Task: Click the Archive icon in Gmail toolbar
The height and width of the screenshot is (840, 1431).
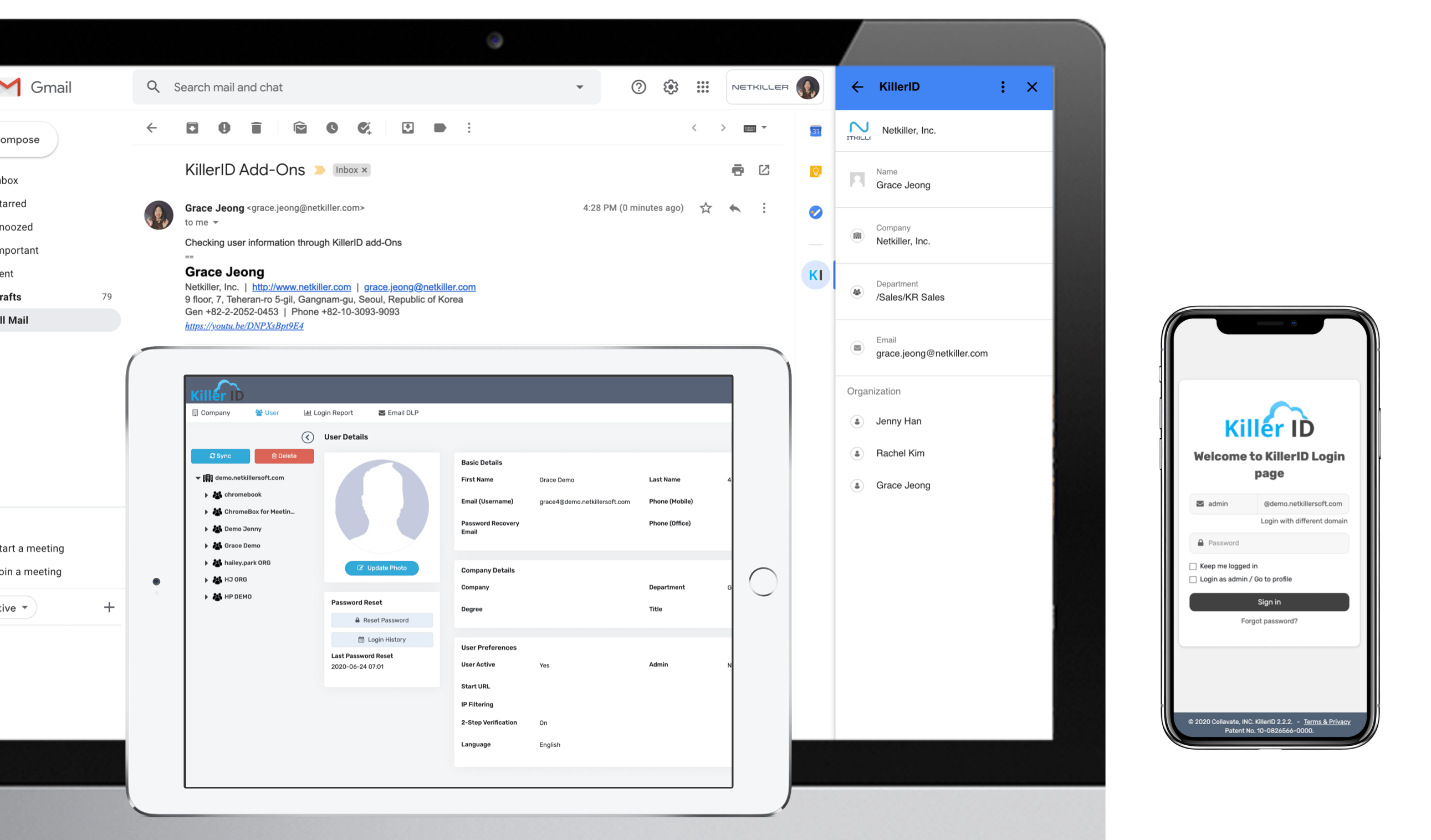Action: pyautogui.click(x=192, y=127)
